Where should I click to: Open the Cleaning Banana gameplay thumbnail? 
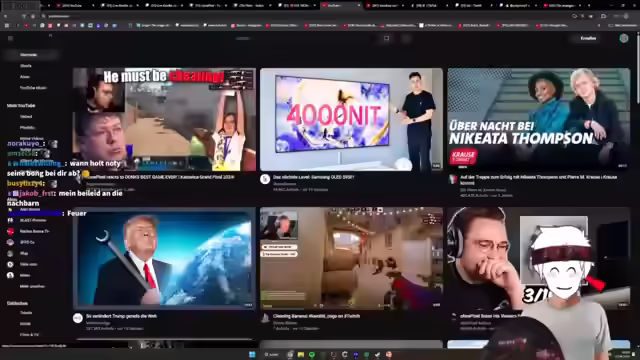click(351, 258)
